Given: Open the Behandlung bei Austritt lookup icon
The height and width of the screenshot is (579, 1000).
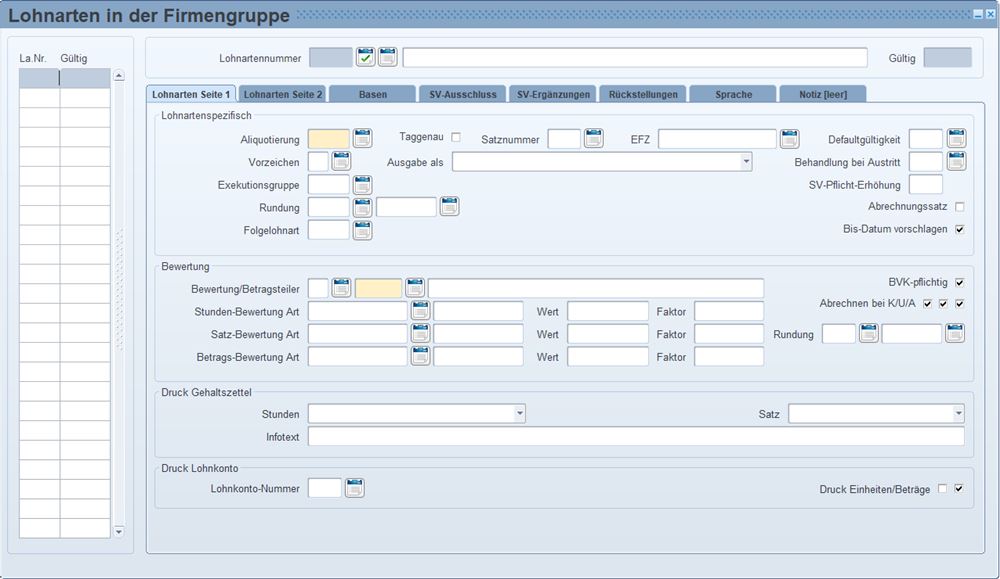Looking at the screenshot, I should pyautogui.click(x=956, y=161).
